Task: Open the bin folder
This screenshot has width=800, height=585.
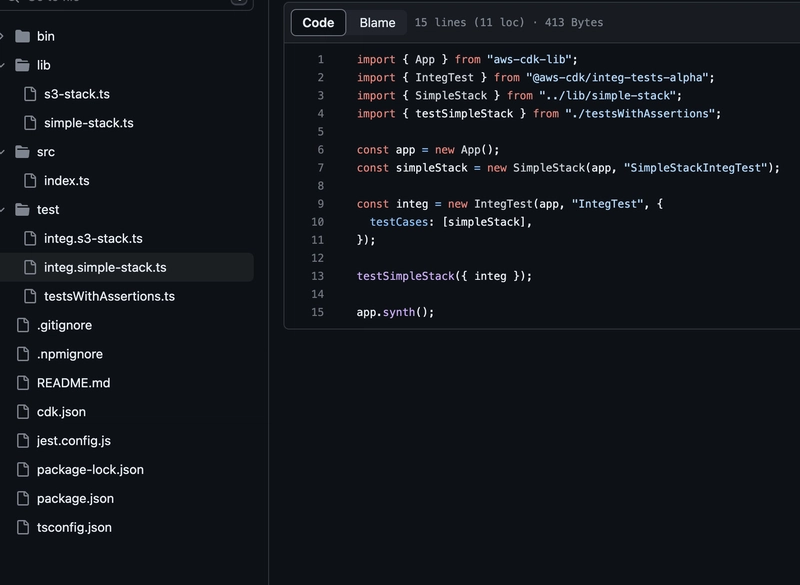Action: point(45,36)
